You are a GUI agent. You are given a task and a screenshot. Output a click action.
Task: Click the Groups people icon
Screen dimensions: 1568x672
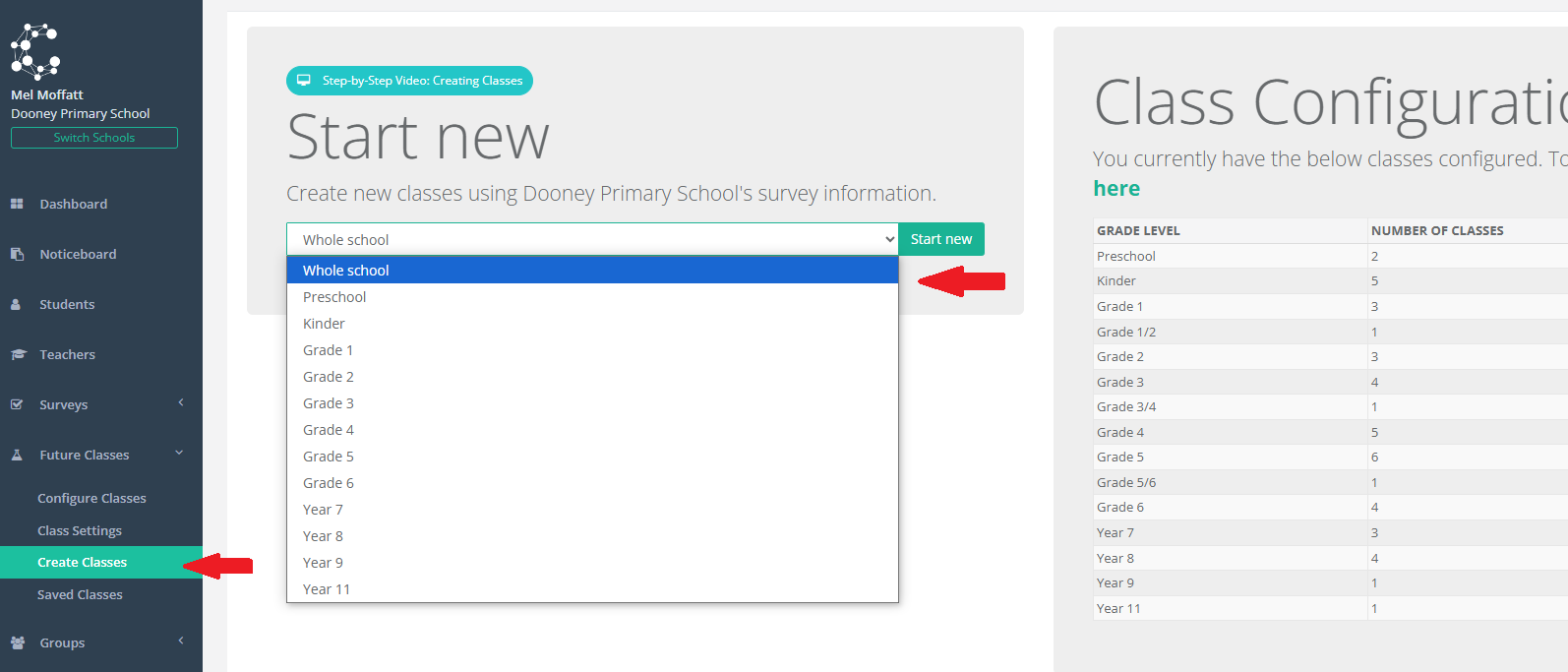(x=18, y=642)
